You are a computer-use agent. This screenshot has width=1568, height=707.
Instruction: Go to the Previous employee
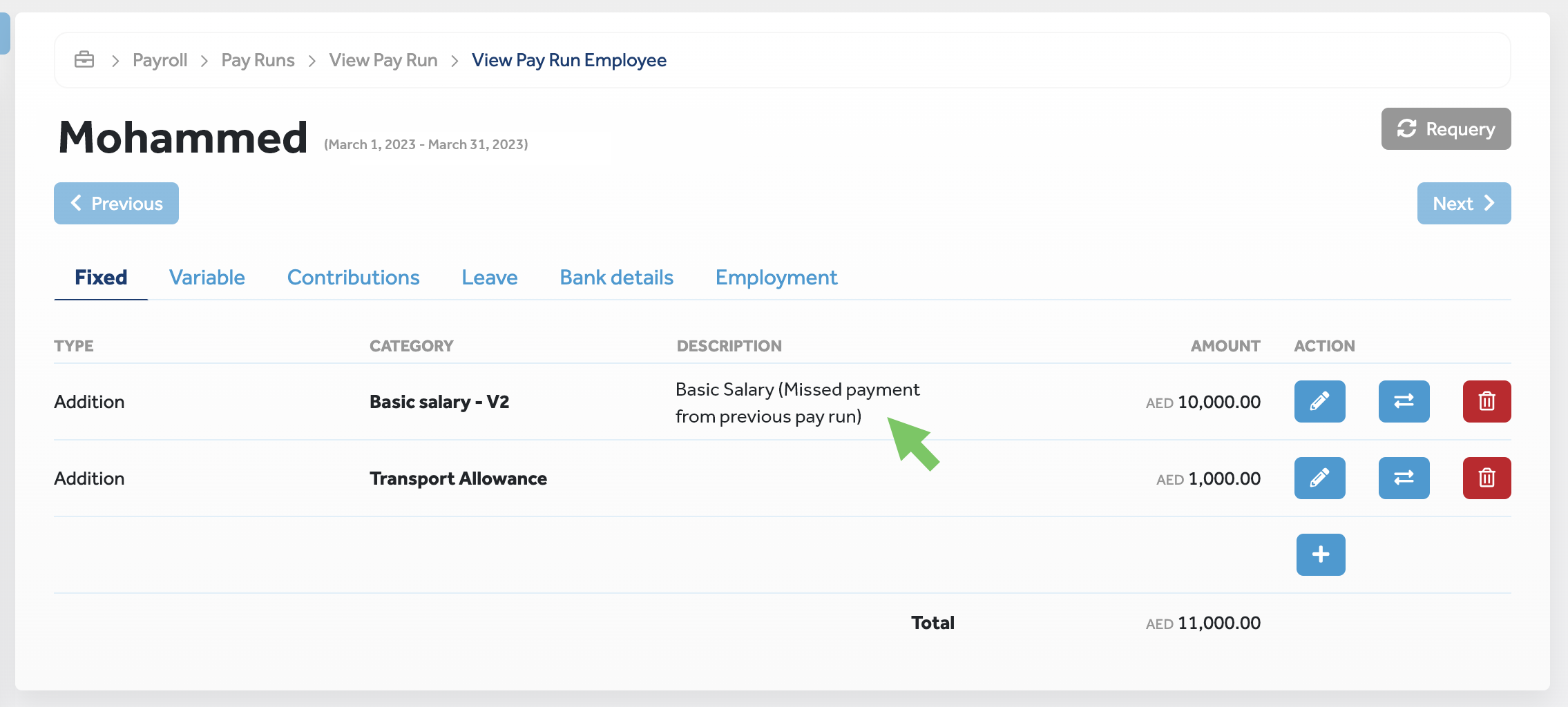pyautogui.click(x=116, y=204)
